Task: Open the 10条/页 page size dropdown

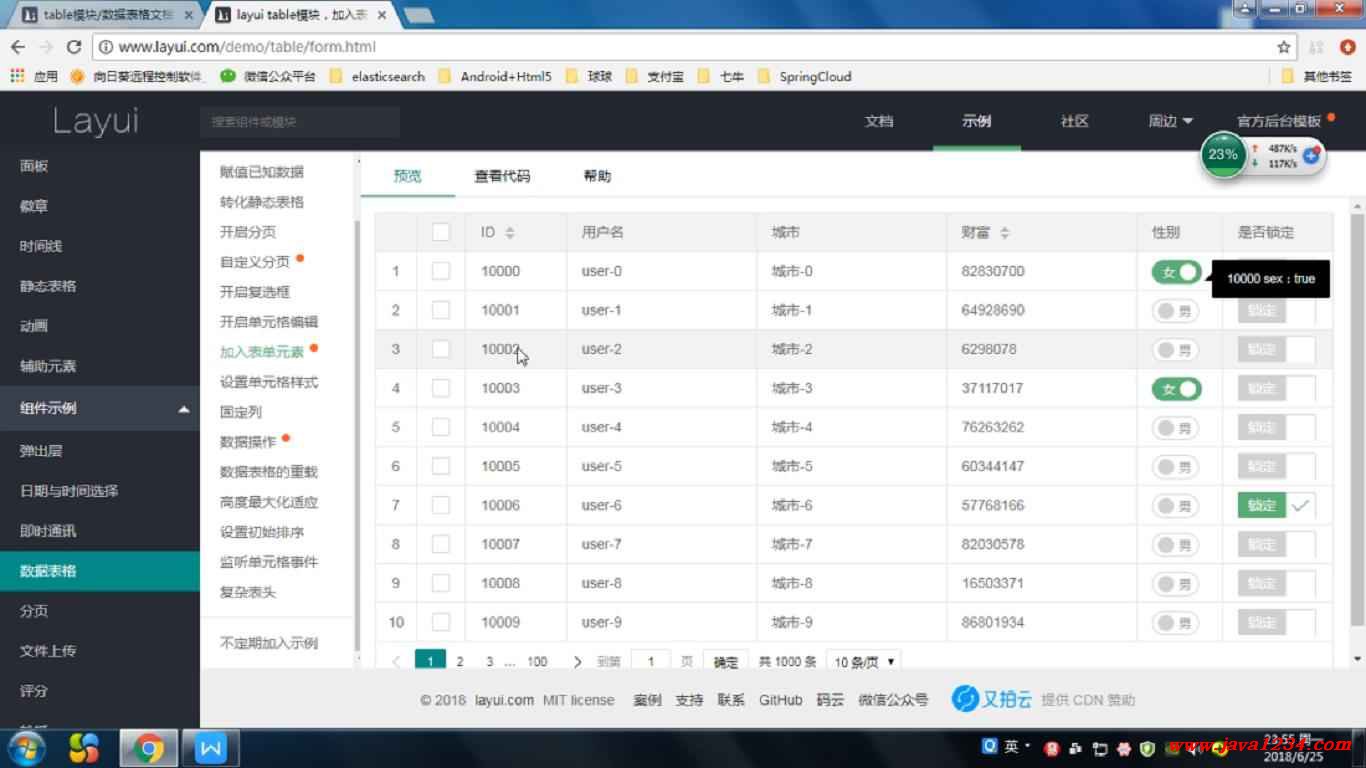Action: coord(863,662)
